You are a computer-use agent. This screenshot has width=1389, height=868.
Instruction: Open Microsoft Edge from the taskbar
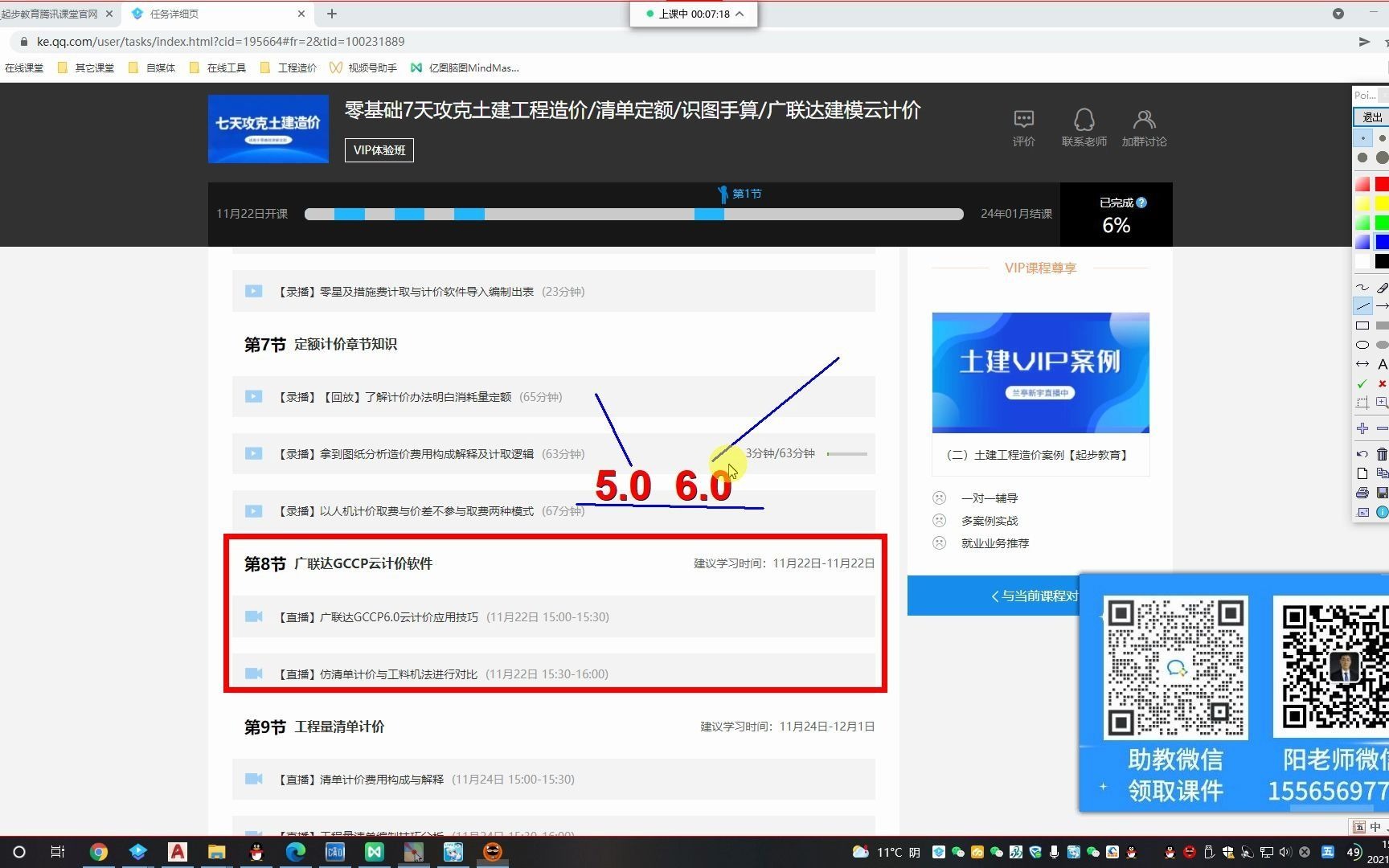pyautogui.click(x=296, y=852)
